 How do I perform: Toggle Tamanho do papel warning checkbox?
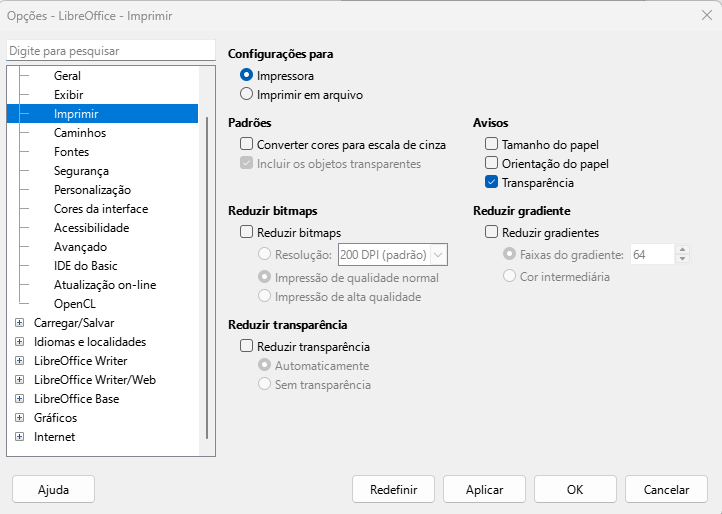[x=491, y=145]
